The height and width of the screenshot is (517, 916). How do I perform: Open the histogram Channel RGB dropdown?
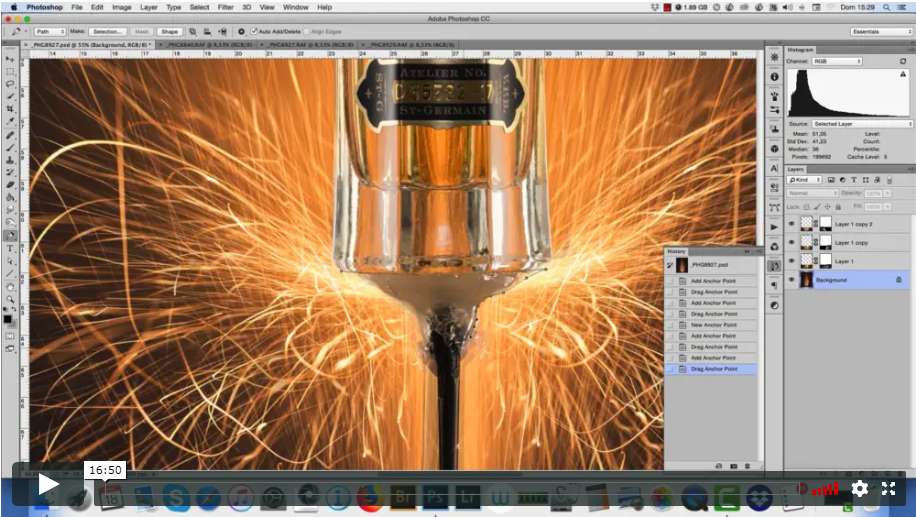837,61
